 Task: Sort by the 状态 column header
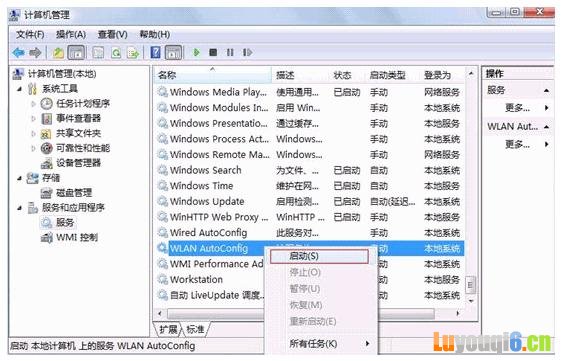pos(348,75)
